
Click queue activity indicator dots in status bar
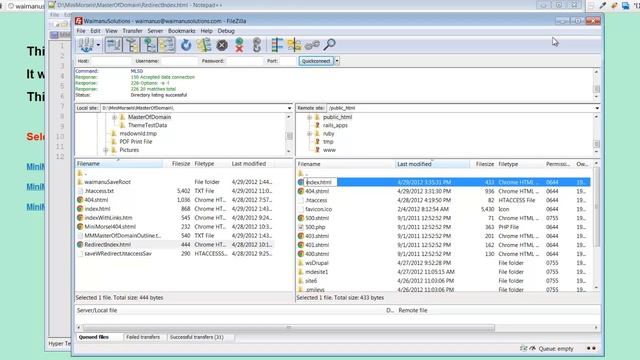[591, 349]
